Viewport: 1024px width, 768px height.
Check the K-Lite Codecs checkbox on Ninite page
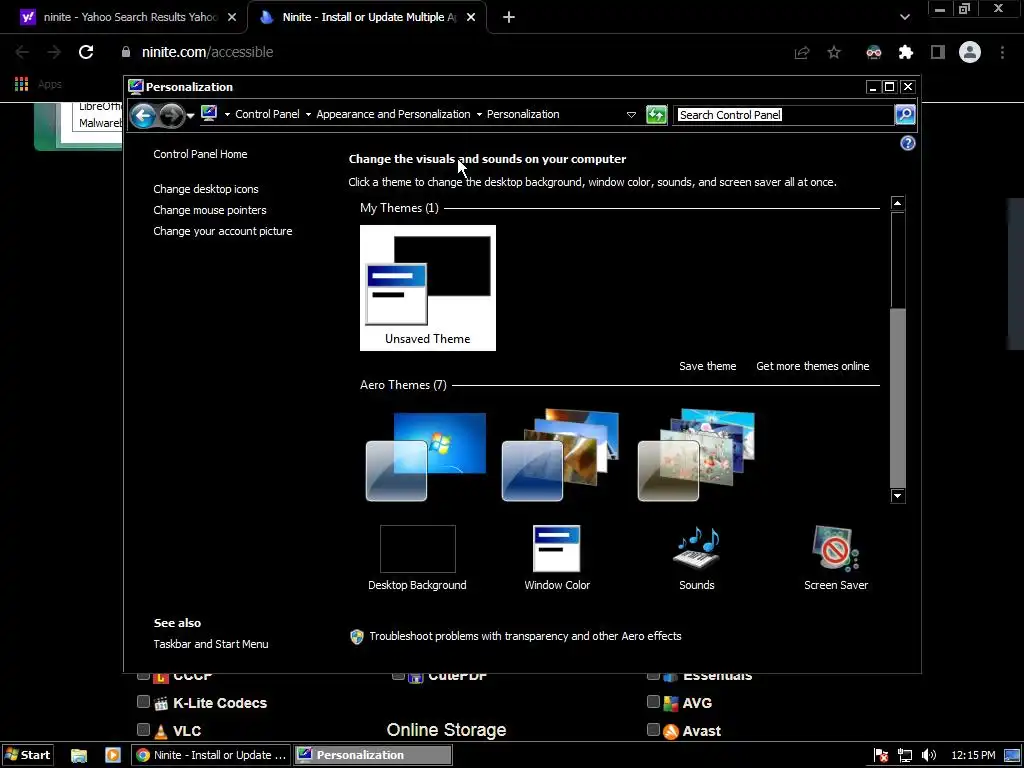click(x=143, y=701)
